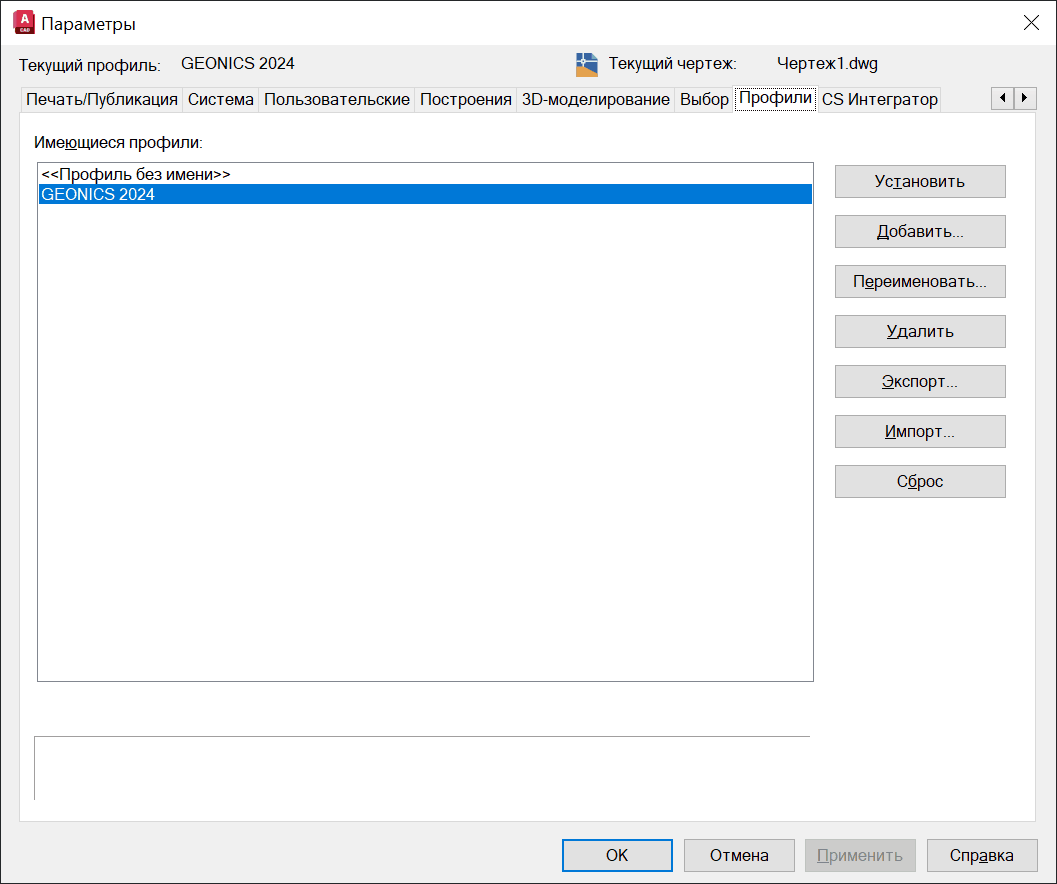Close the Параметры dialog window
The height and width of the screenshot is (884, 1057).
pos(1031,23)
